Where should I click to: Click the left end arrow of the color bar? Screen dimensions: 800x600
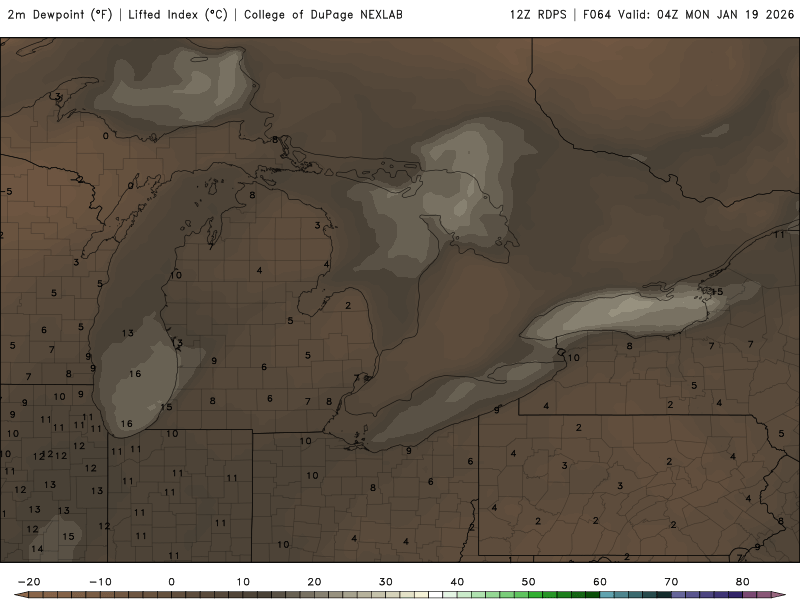tap(21, 595)
